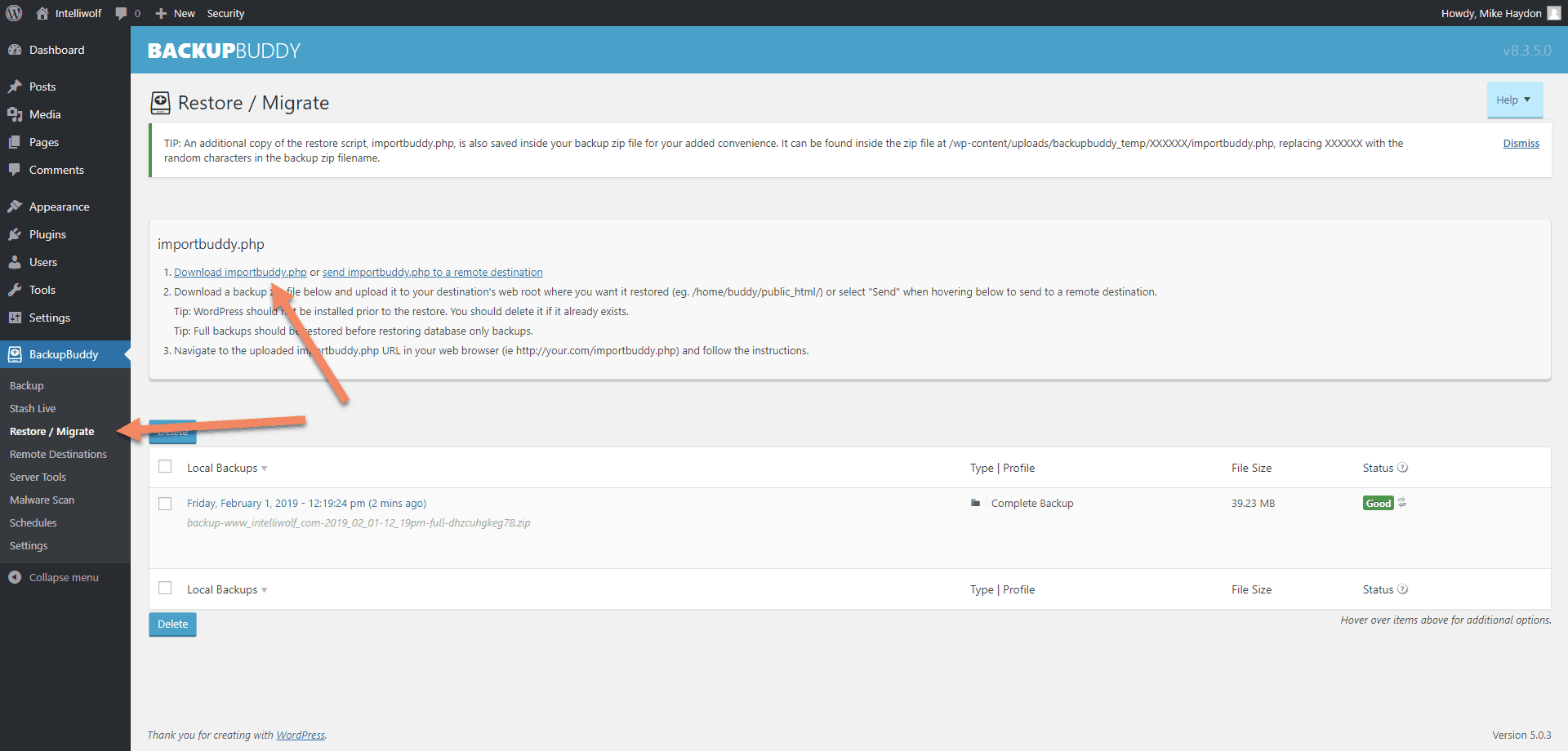Click the WordPress logo in the admin bar
The width and height of the screenshot is (1568, 751).
coord(13,13)
